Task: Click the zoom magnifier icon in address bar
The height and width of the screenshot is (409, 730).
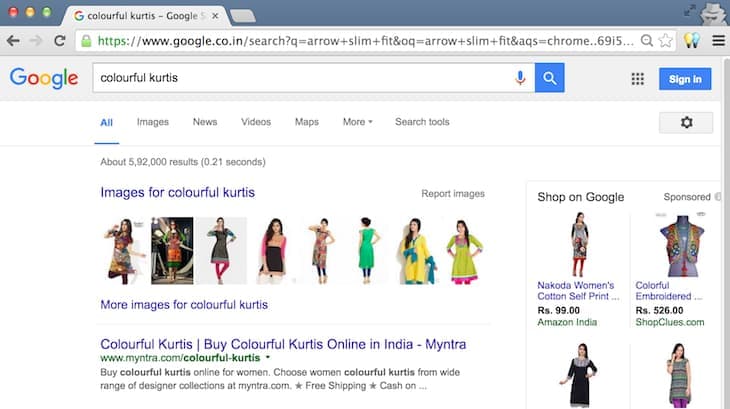Action: click(x=647, y=41)
